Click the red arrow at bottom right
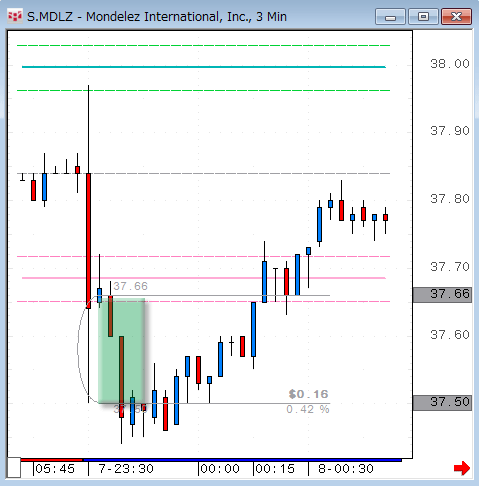The width and height of the screenshot is (479, 486). pyautogui.click(x=462, y=468)
